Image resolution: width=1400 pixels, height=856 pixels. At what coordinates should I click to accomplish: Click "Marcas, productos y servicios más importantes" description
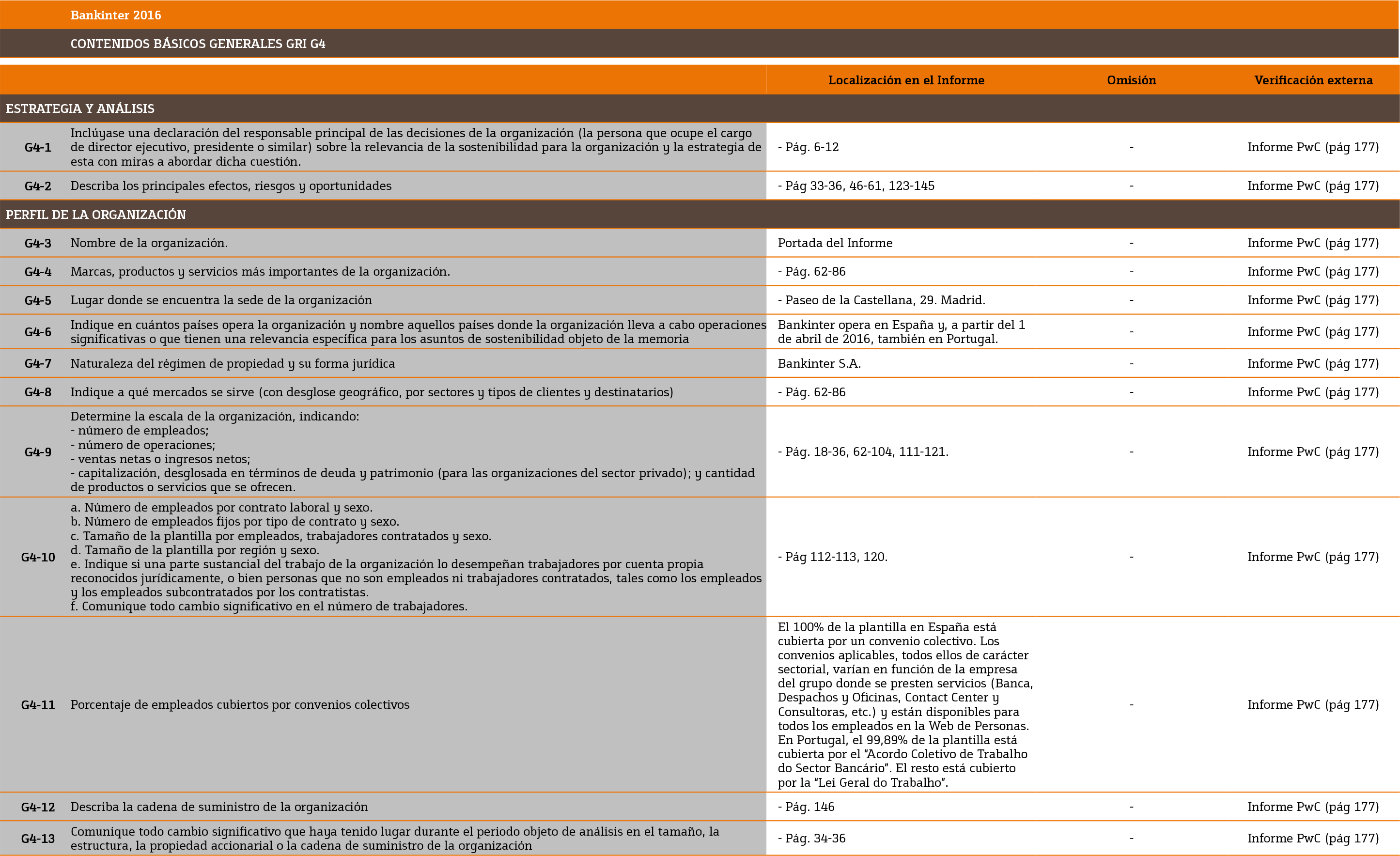(x=260, y=271)
